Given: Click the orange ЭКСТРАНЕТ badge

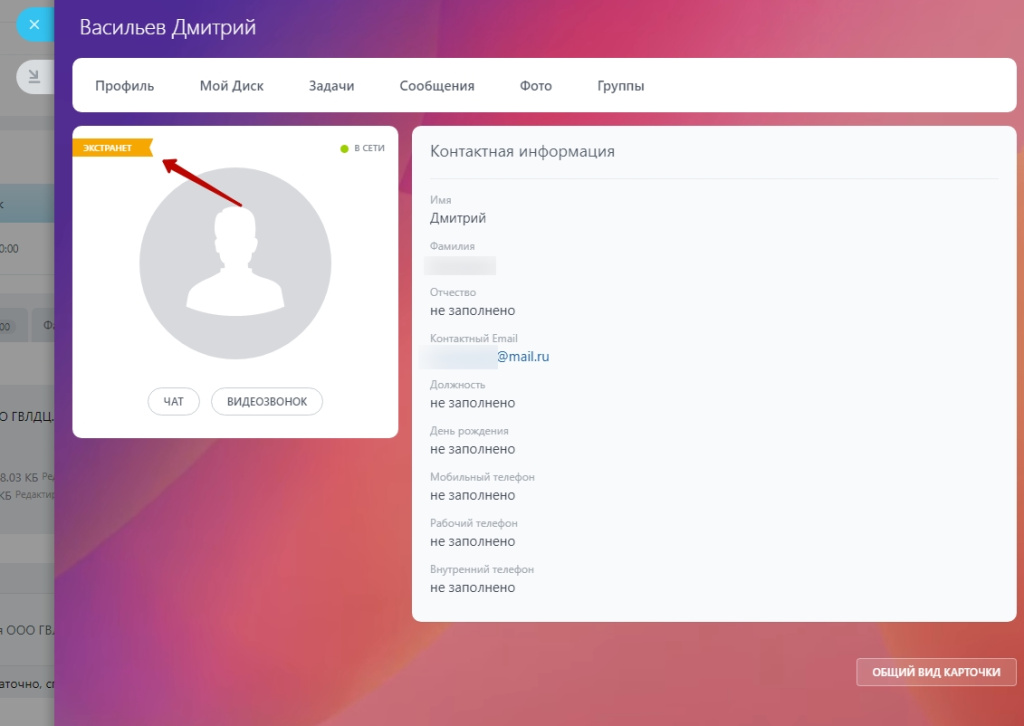Looking at the screenshot, I should pyautogui.click(x=110, y=148).
